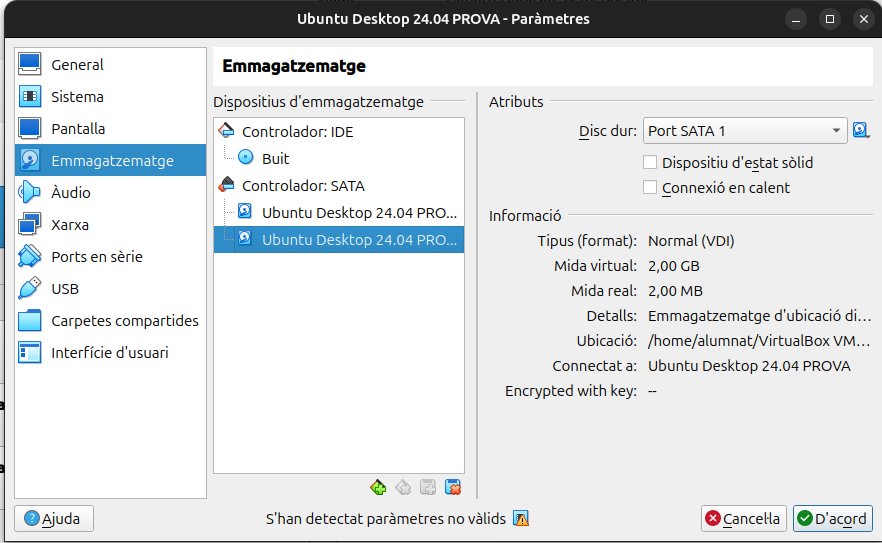This screenshot has width=882, height=543.
Task: Click the remove attachment icon below the storage tree
Action: 453,487
